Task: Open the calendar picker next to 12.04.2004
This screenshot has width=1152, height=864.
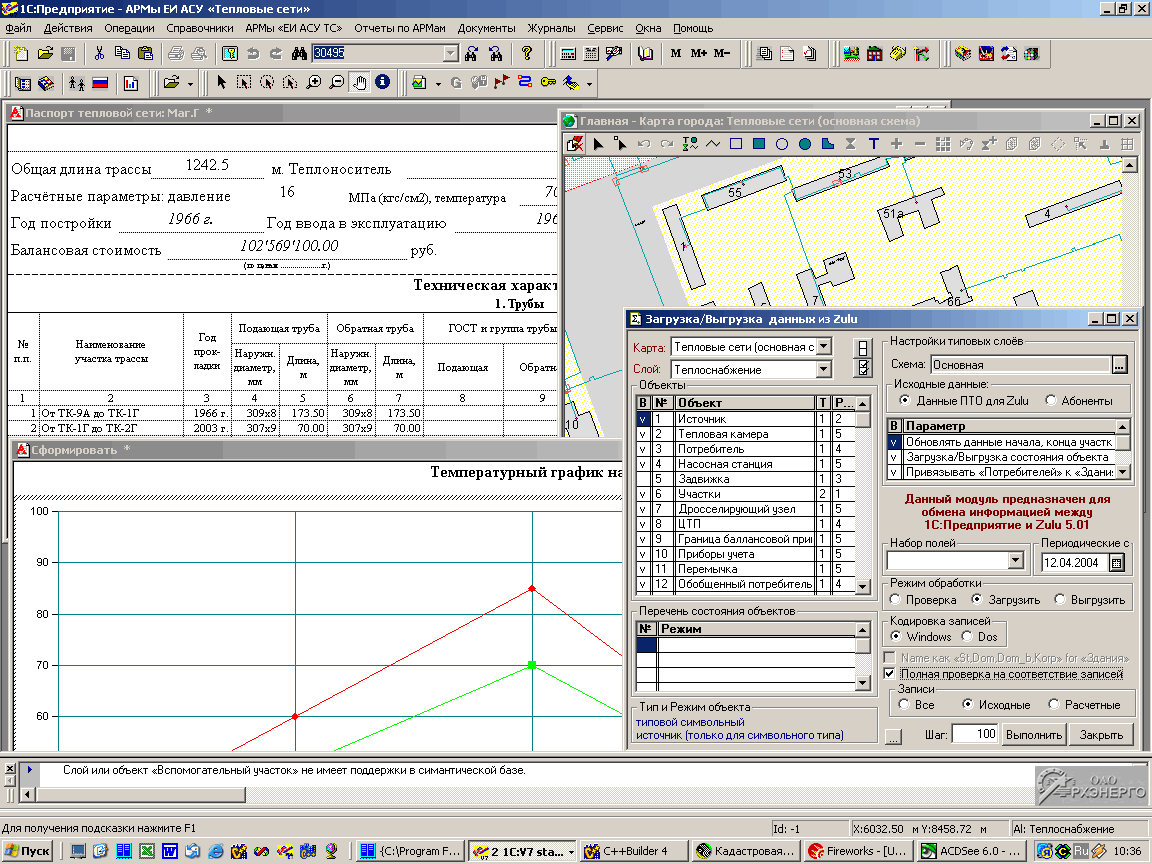Action: (x=1116, y=563)
